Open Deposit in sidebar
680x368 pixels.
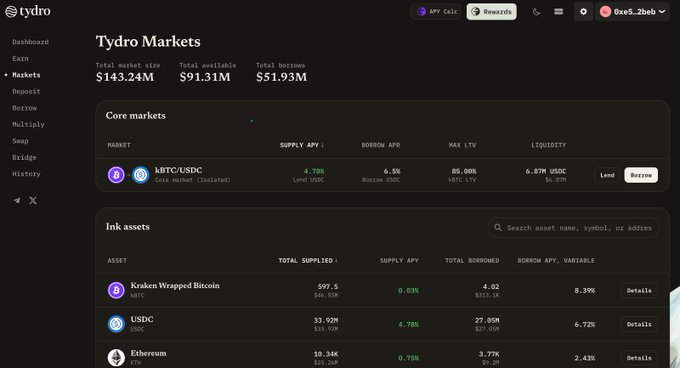(26, 91)
